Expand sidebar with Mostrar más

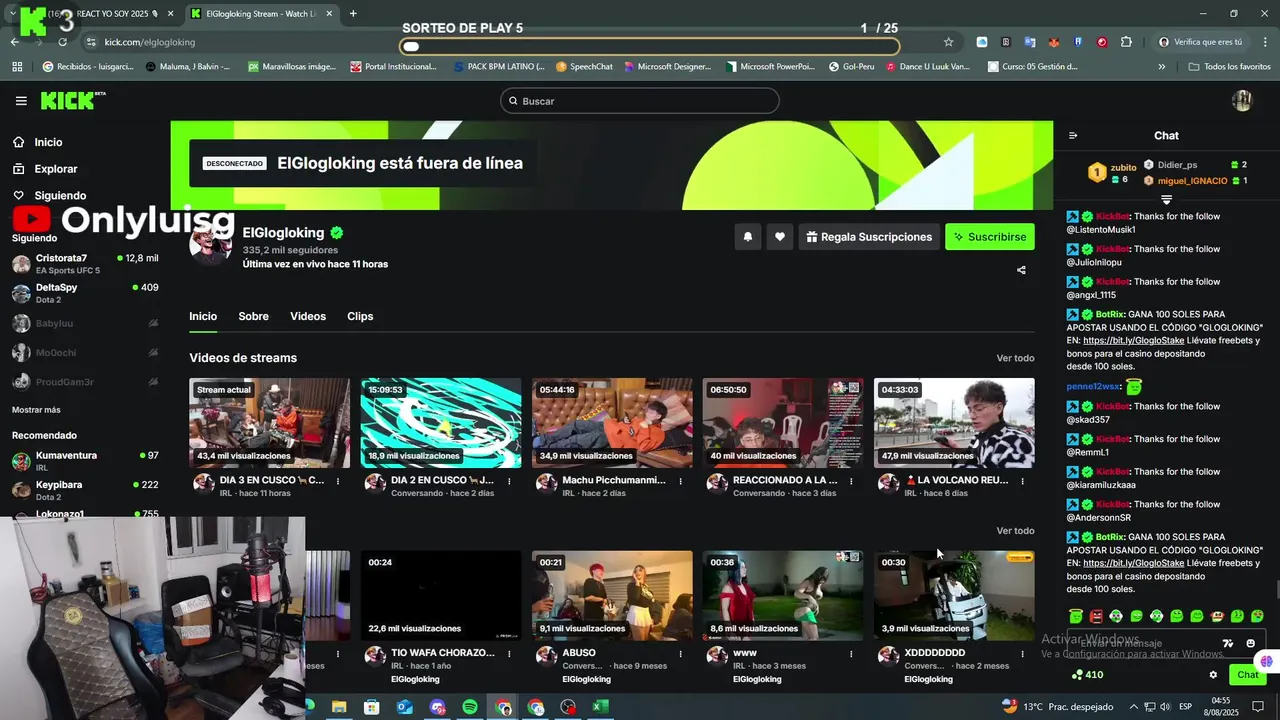pos(36,410)
